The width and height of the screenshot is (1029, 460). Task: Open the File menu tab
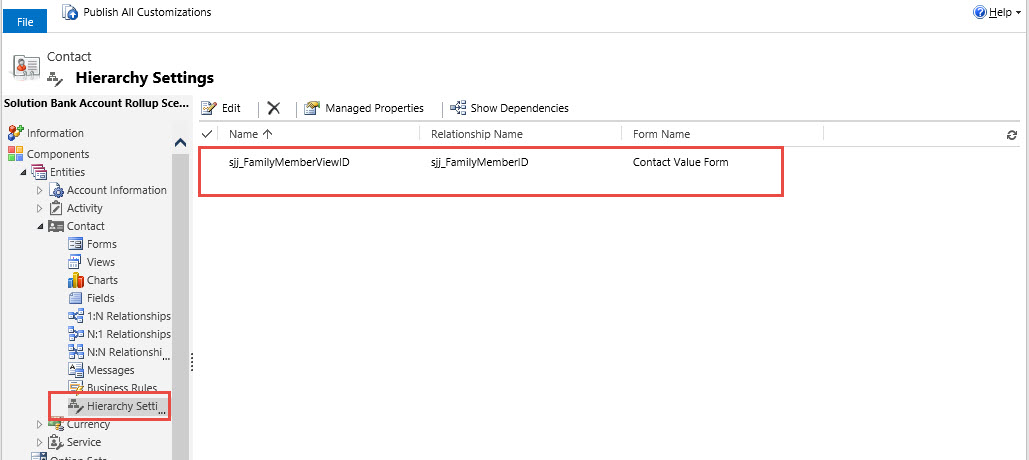(25, 21)
